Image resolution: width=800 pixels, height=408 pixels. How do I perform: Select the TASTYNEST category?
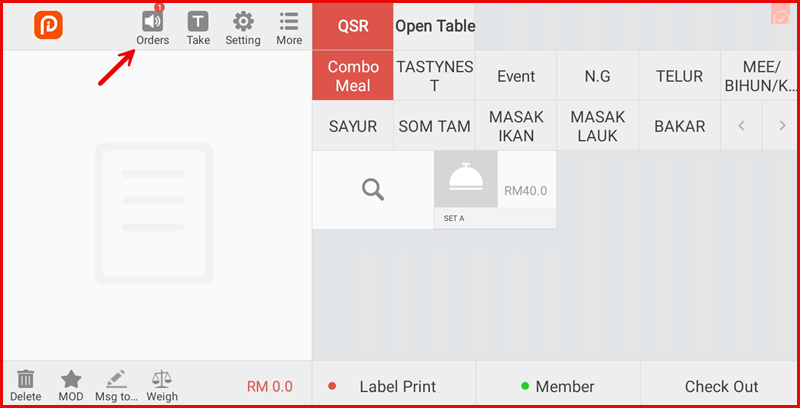[x=435, y=75]
